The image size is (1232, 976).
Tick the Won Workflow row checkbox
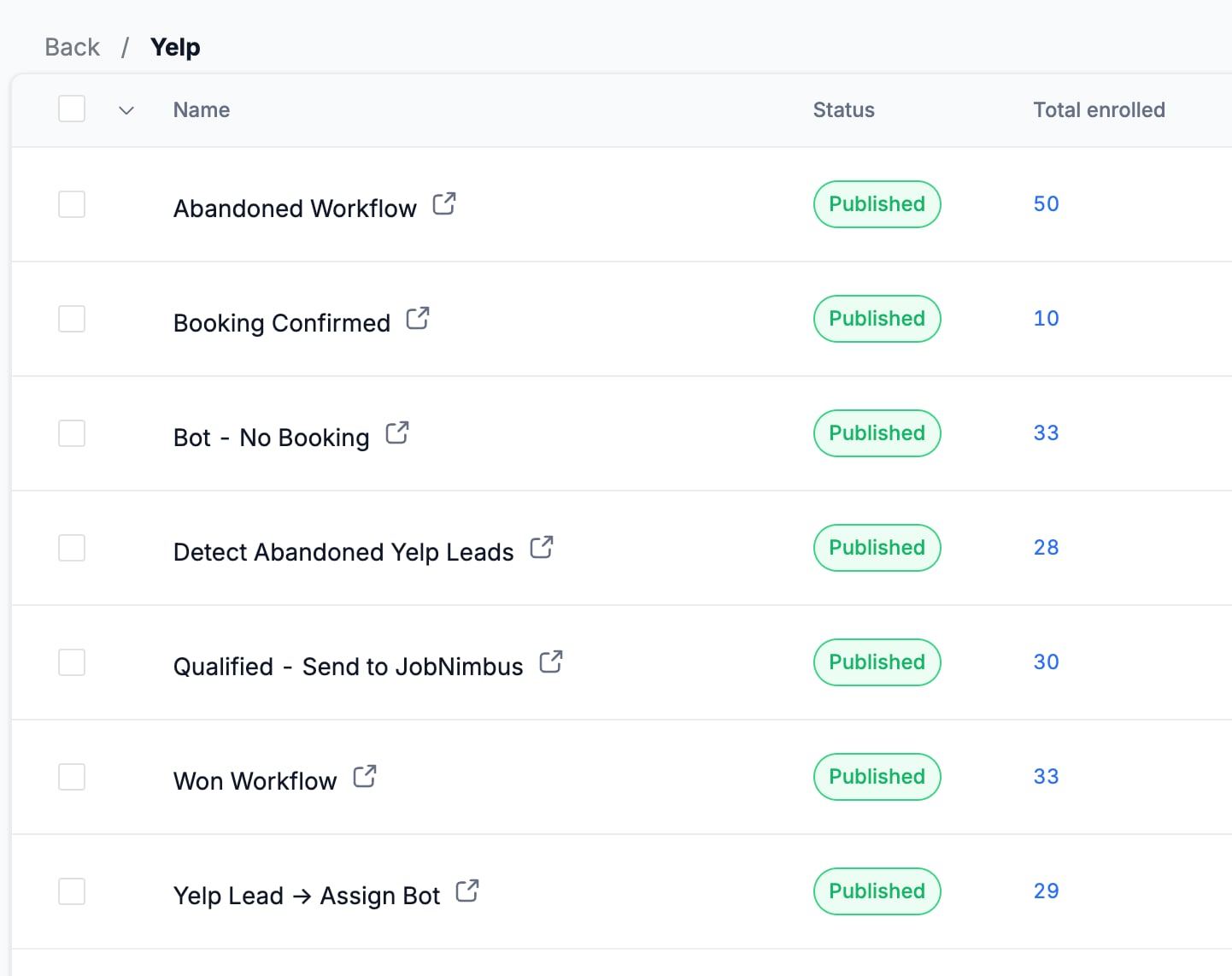[x=72, y=777]
